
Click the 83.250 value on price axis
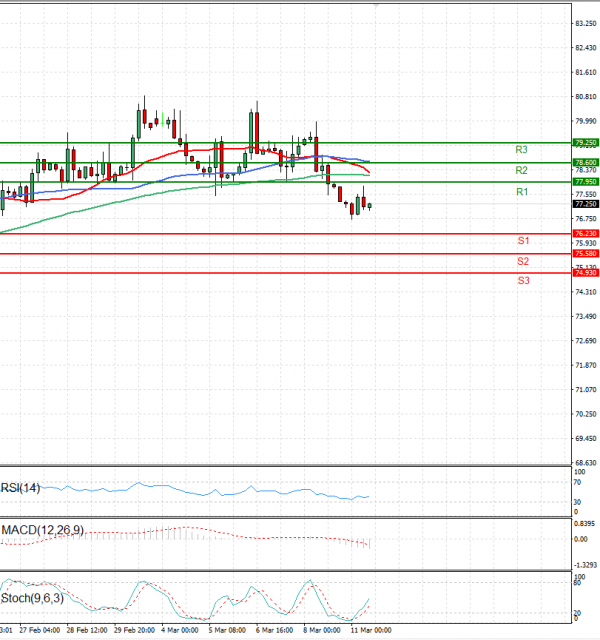point(586,23)
